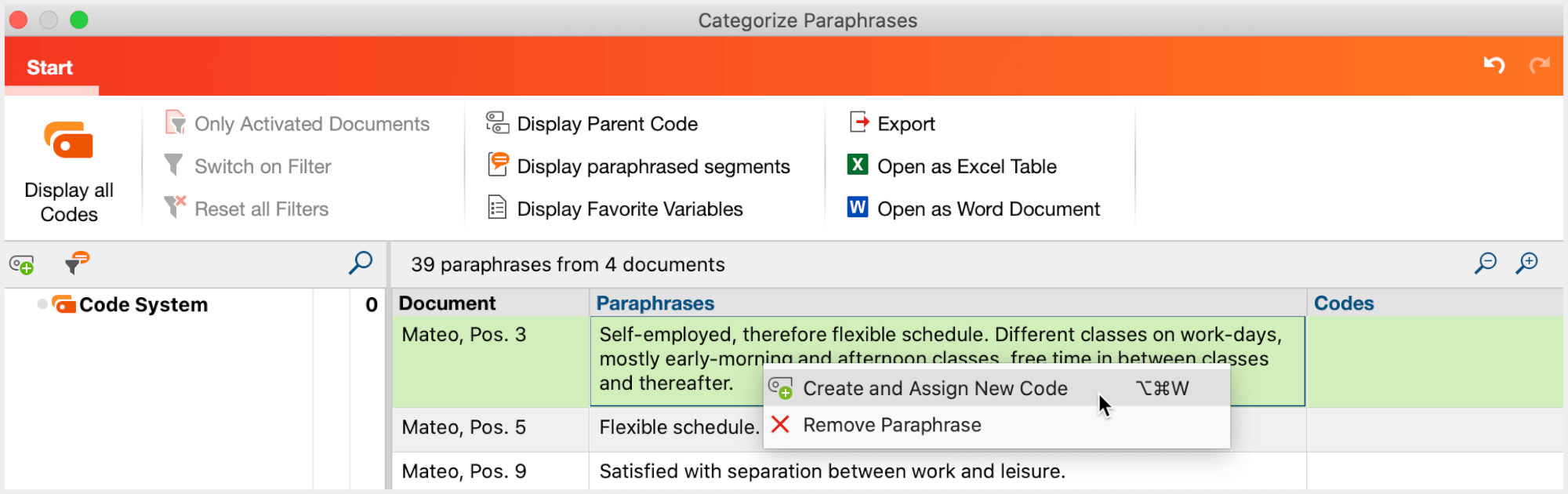1568x494 pixels.
Task: Click the green Excel icon
Action: 858,165
